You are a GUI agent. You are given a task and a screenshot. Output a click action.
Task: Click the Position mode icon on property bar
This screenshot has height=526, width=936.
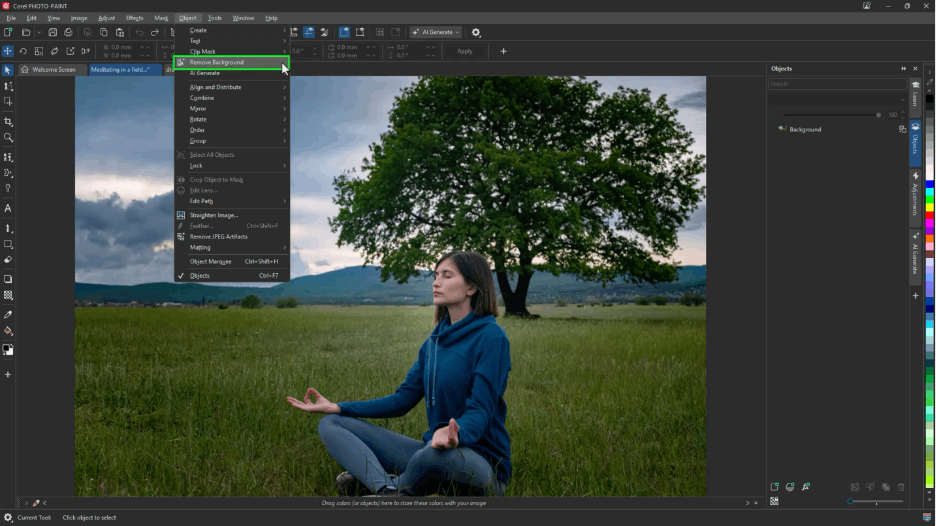pos(8,51)
